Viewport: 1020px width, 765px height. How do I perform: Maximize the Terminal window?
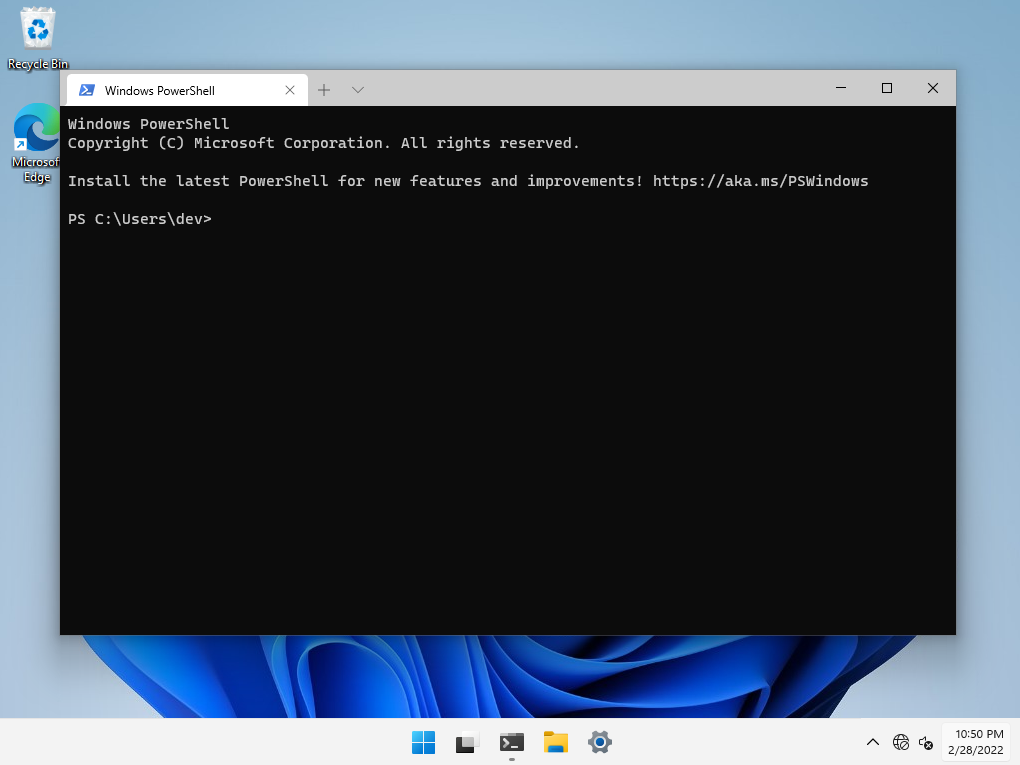pos(887,88)
